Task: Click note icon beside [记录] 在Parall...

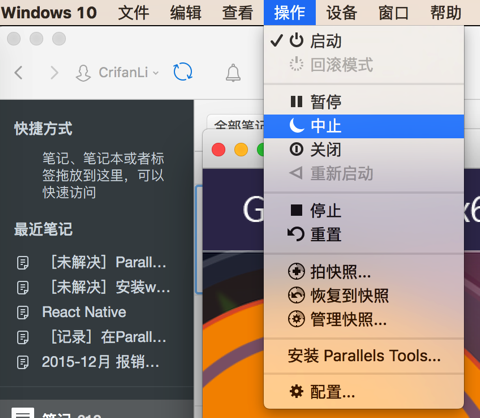Action: [x=22, y=337]
